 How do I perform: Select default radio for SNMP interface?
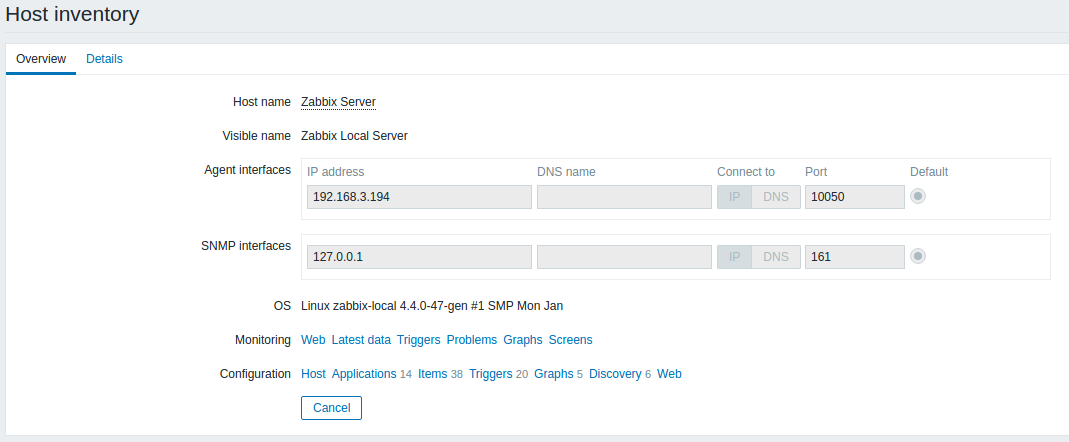pyautogui.click(x=918, y=256)
